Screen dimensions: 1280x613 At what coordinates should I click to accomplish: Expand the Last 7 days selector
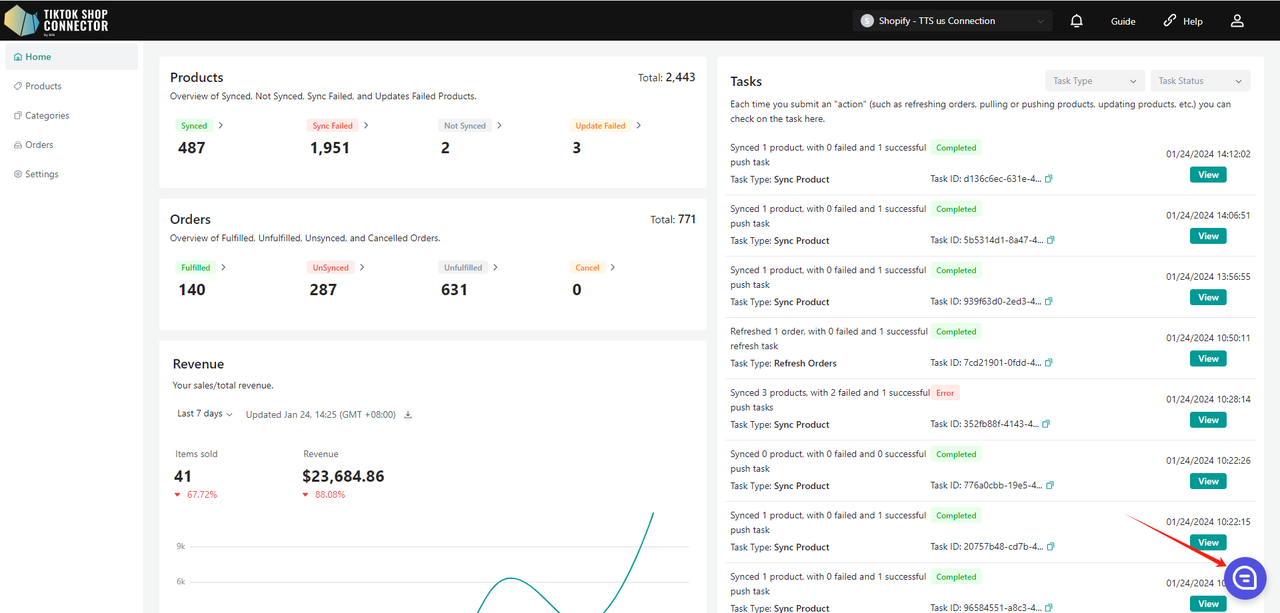[x=204, y=414]
